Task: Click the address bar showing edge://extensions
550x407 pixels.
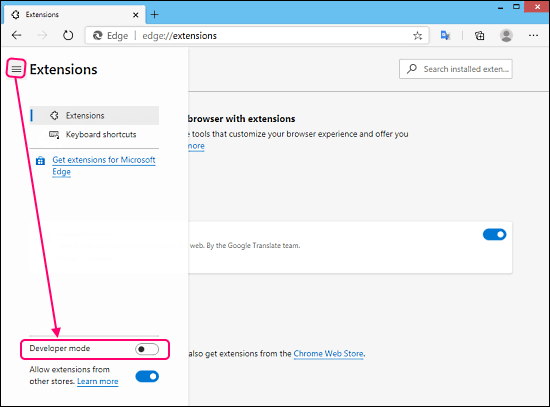Action: click(257, 35)
